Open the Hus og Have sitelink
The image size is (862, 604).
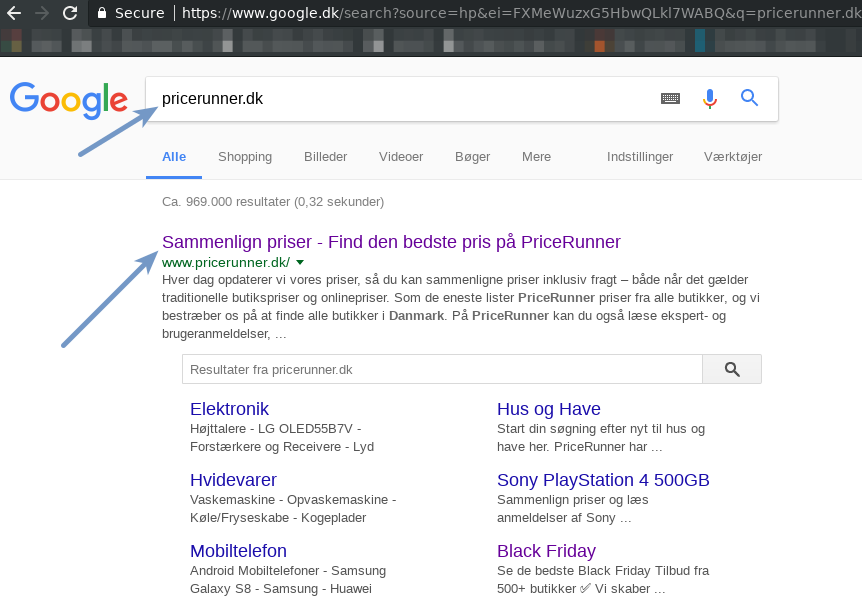pyautogui.click(x=549, y=409)
